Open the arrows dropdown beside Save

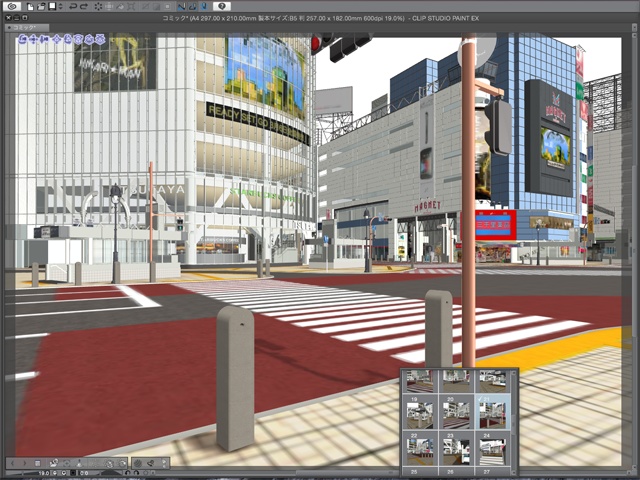[x=60, y=6]
